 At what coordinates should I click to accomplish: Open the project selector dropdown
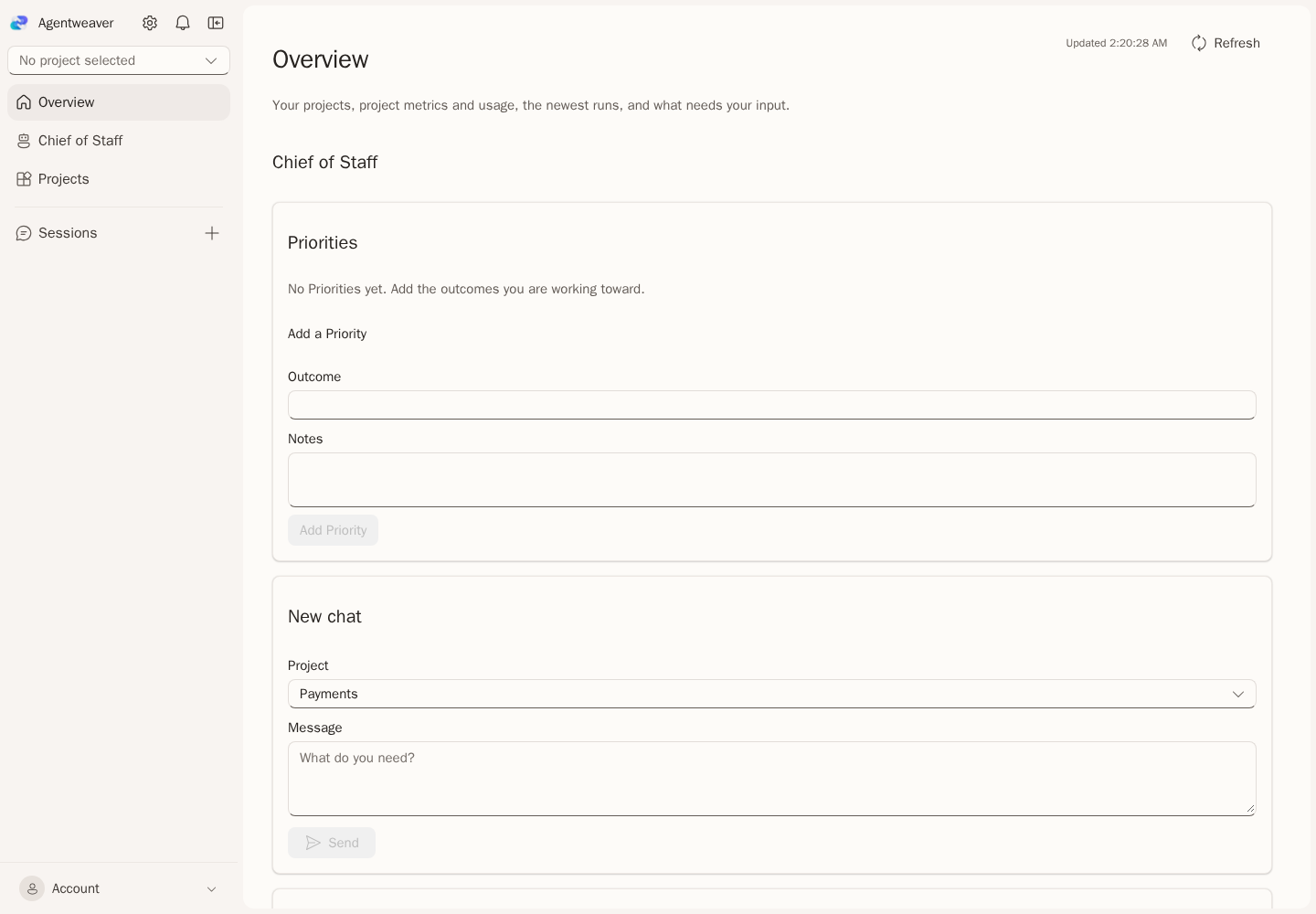pos(119,60)
